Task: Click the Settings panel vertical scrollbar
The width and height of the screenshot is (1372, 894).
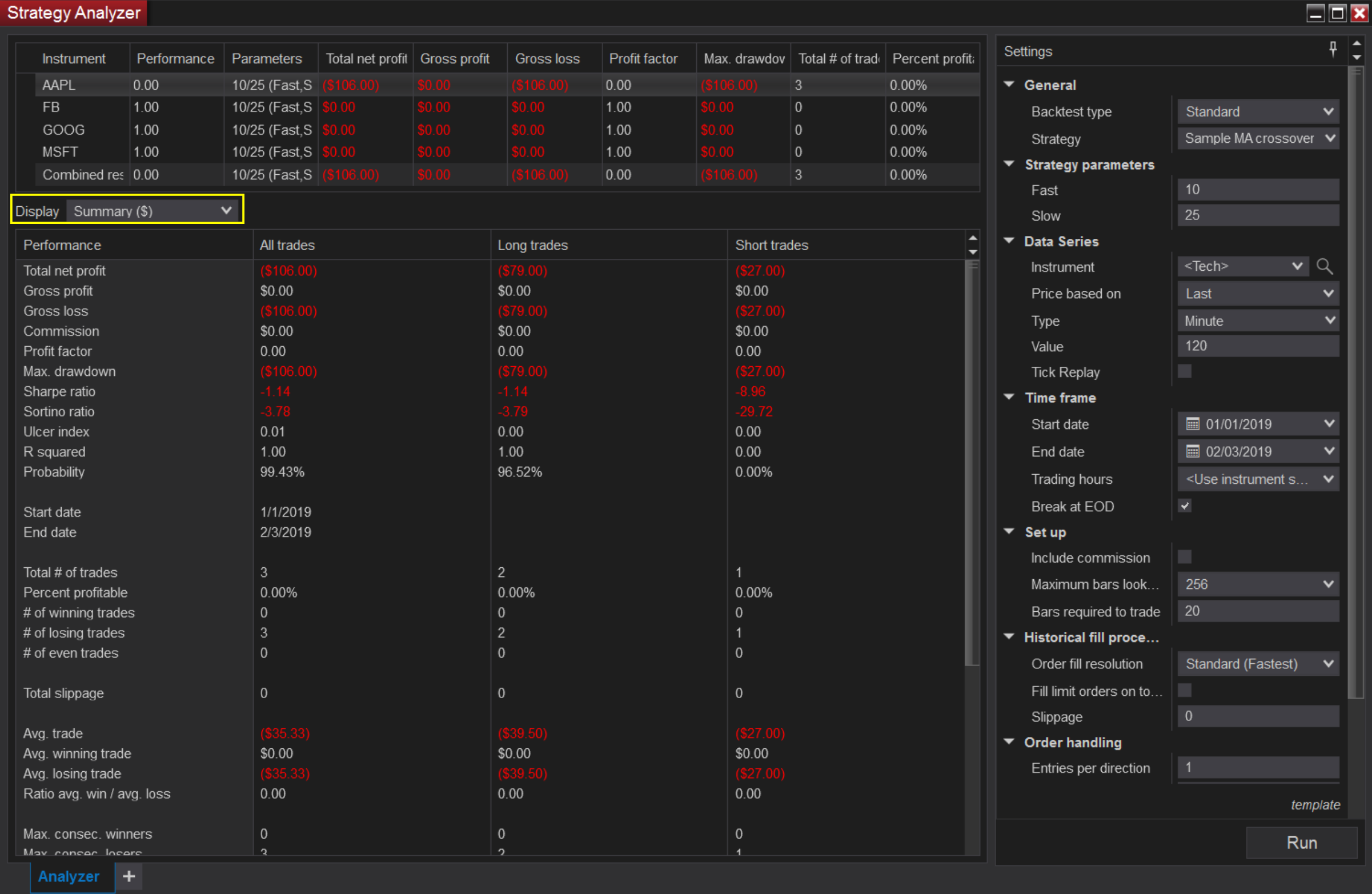Action: [x=1357, y=383]
